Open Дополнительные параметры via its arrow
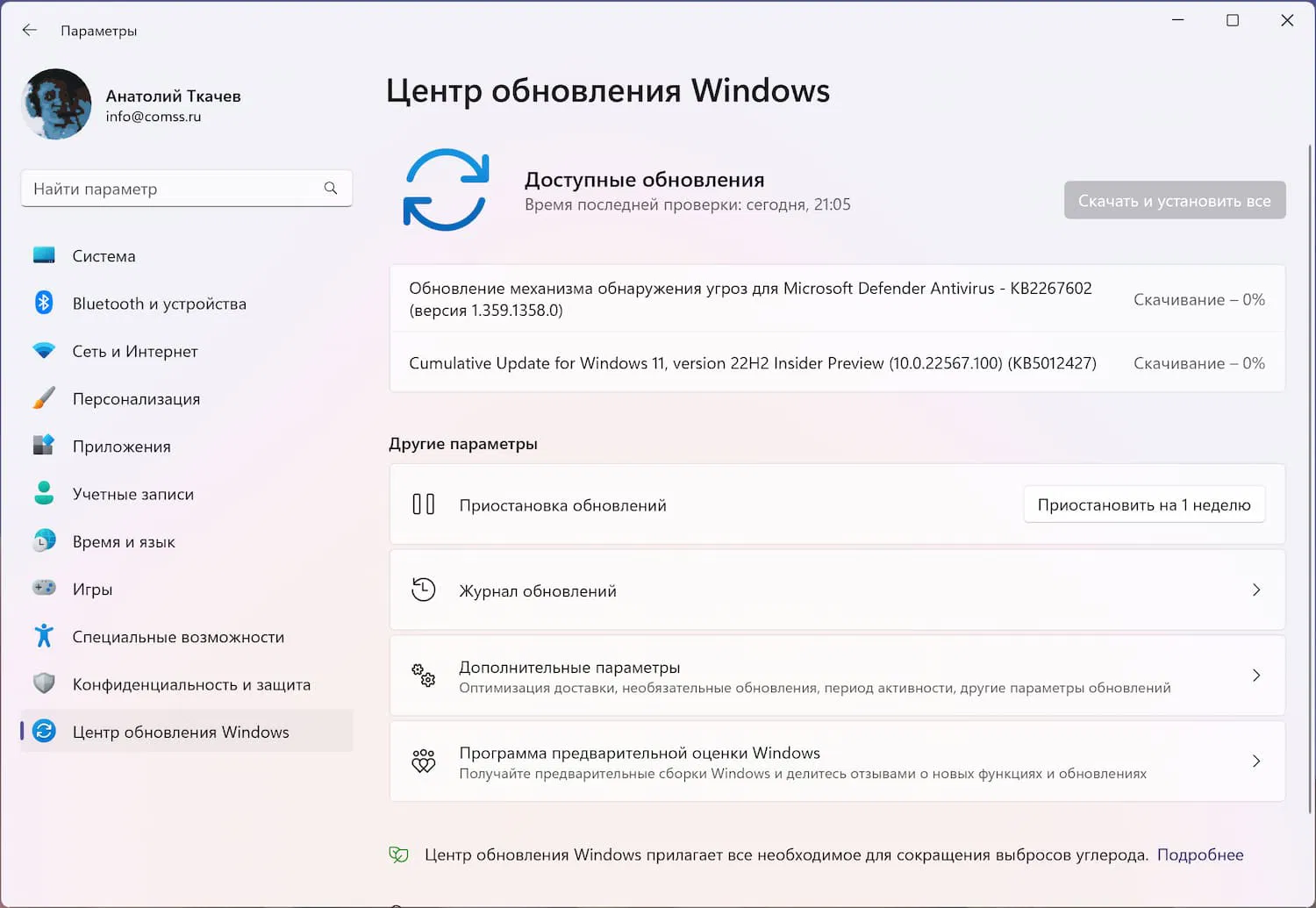Image resolution: width=1316 pixels, height=908 pixels. pos(1256,676)
